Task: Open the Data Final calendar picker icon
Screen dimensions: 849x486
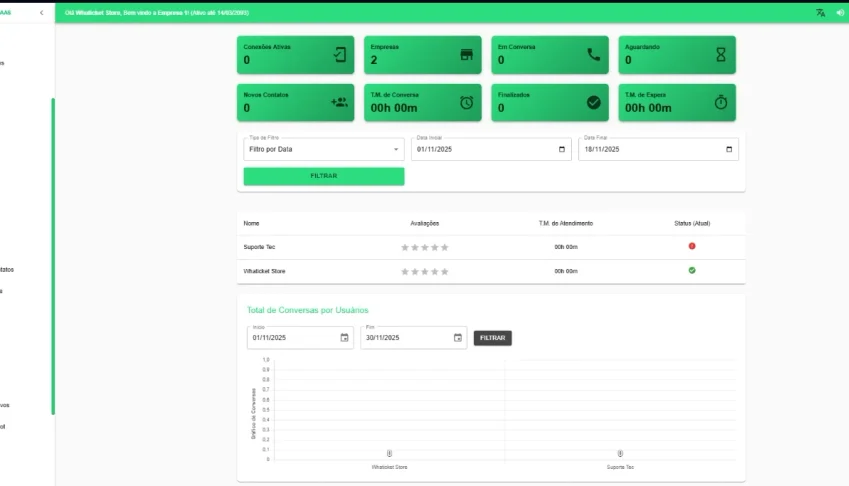Action: [729, 149]
